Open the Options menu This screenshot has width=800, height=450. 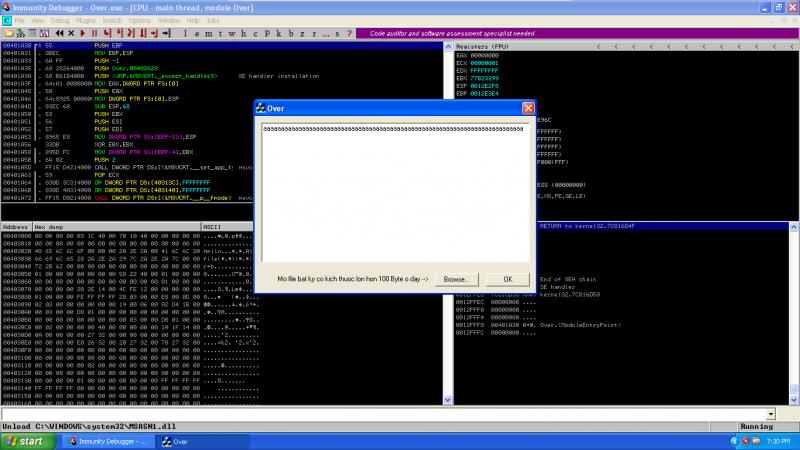click(139, 20)
